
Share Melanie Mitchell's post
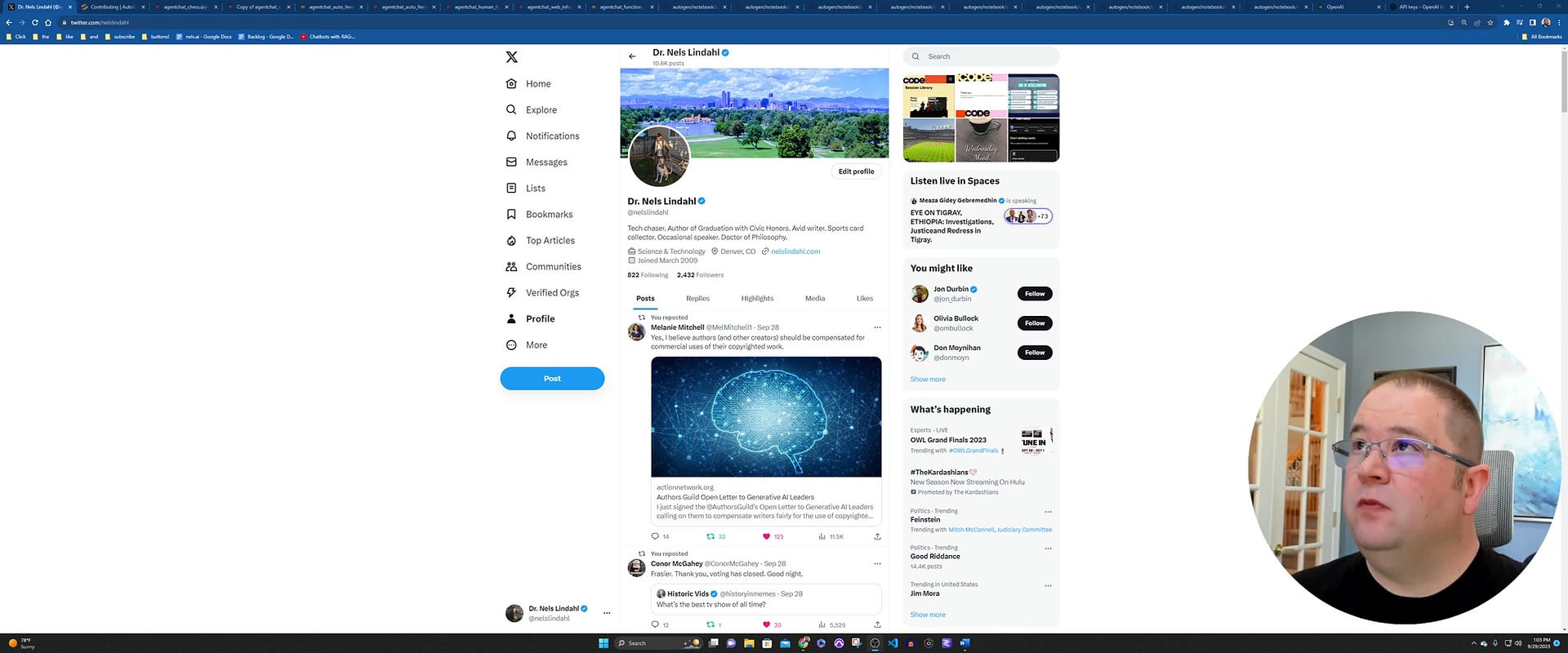[877, 536]
